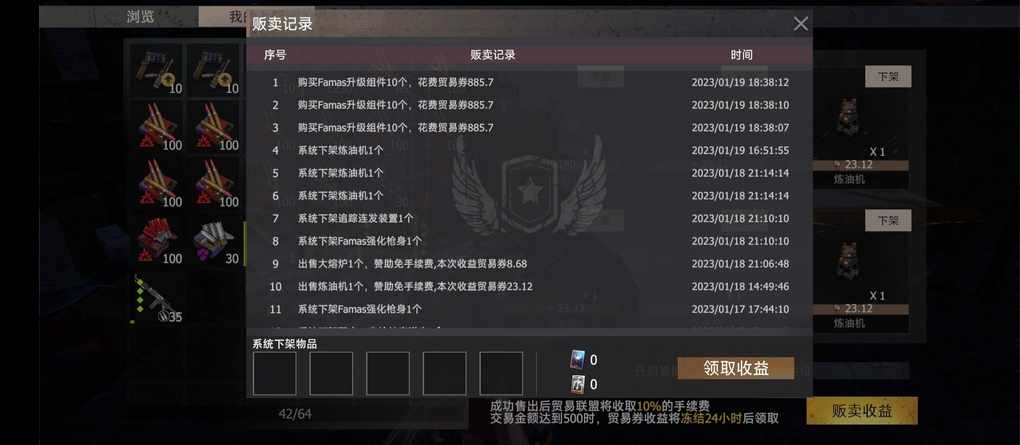
Task: Select record 10 出售炼油机 row
Action: 529,286
